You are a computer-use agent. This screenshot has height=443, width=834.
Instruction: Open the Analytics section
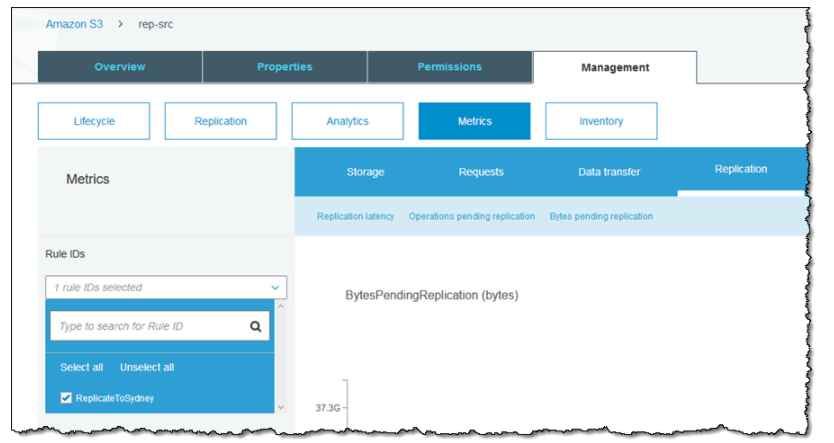(347, 121)
